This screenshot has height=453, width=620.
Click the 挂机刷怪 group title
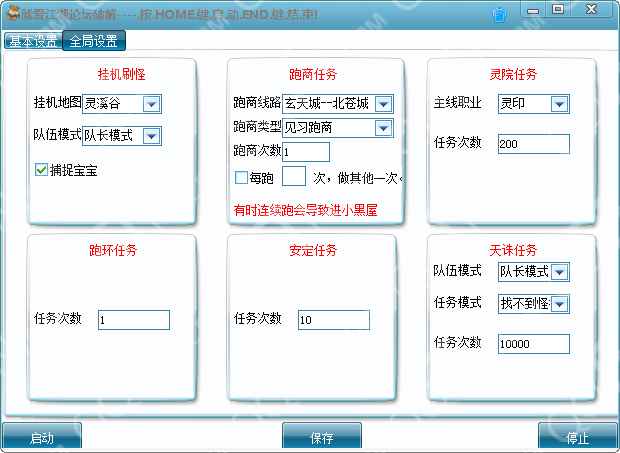(122, 74)
